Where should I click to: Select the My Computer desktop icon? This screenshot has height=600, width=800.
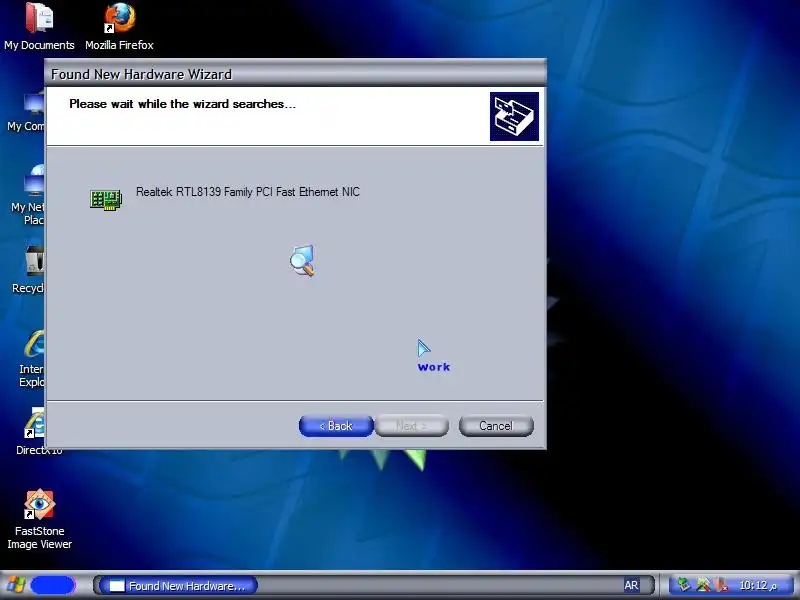[26, 113]
